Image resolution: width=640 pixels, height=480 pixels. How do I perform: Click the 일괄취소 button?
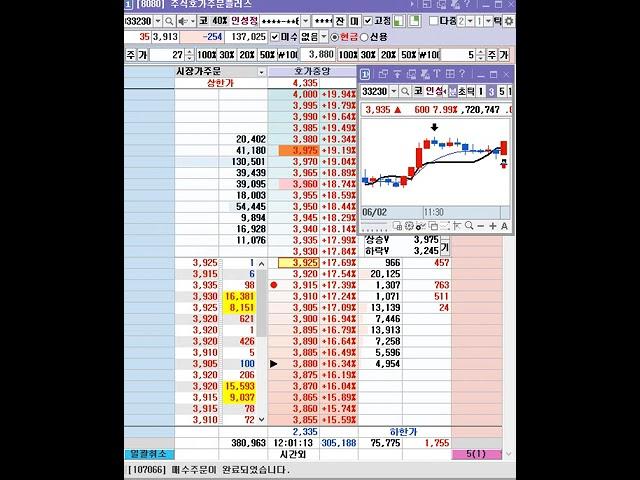click(x=149, y=453)
